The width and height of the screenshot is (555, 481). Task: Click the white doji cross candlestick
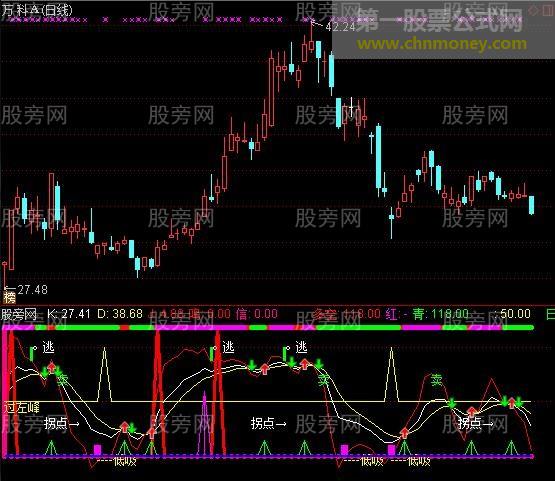point(351,107)
